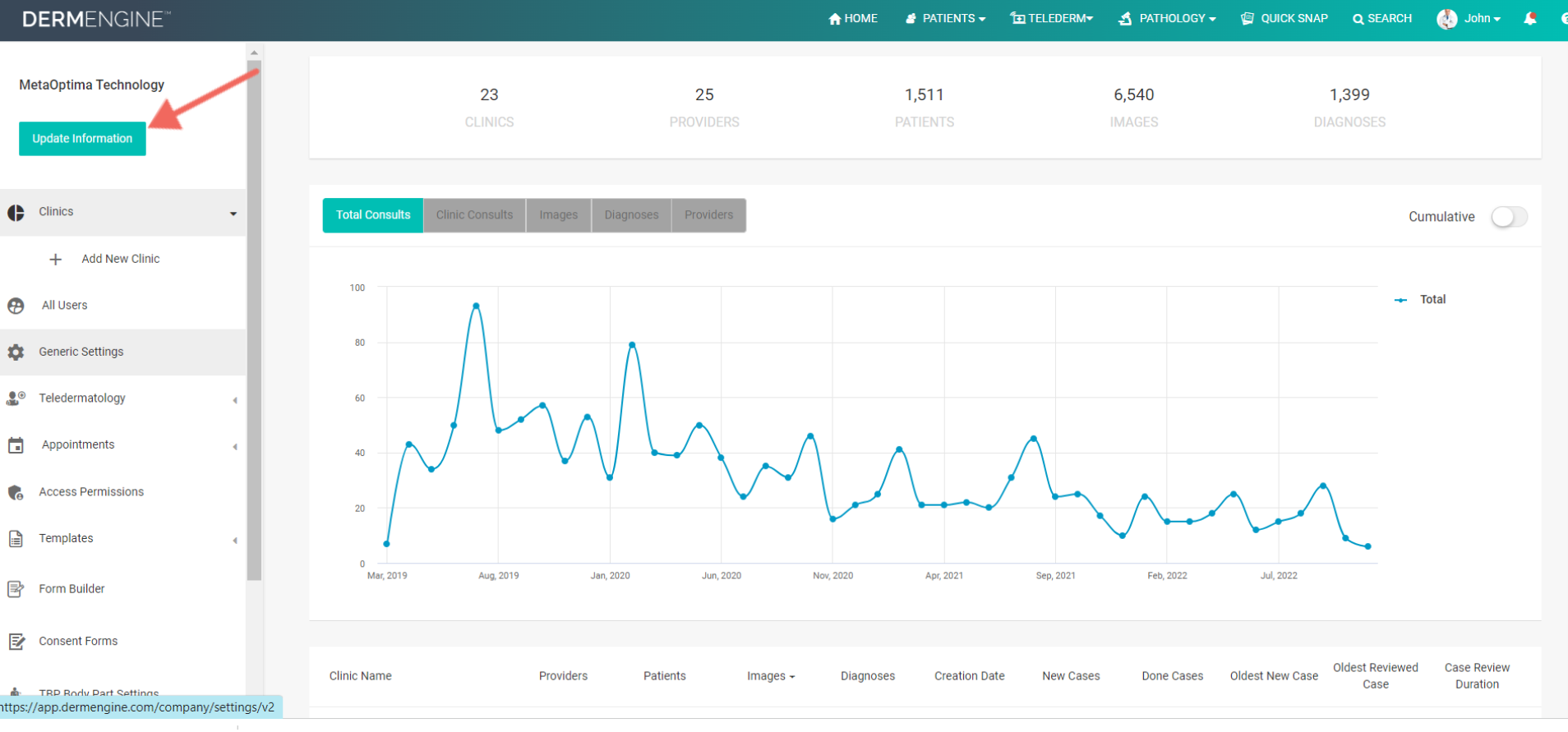Click the Patients icon in the top bar
This screenshot has height=732, width=1568.
[911, 19]
